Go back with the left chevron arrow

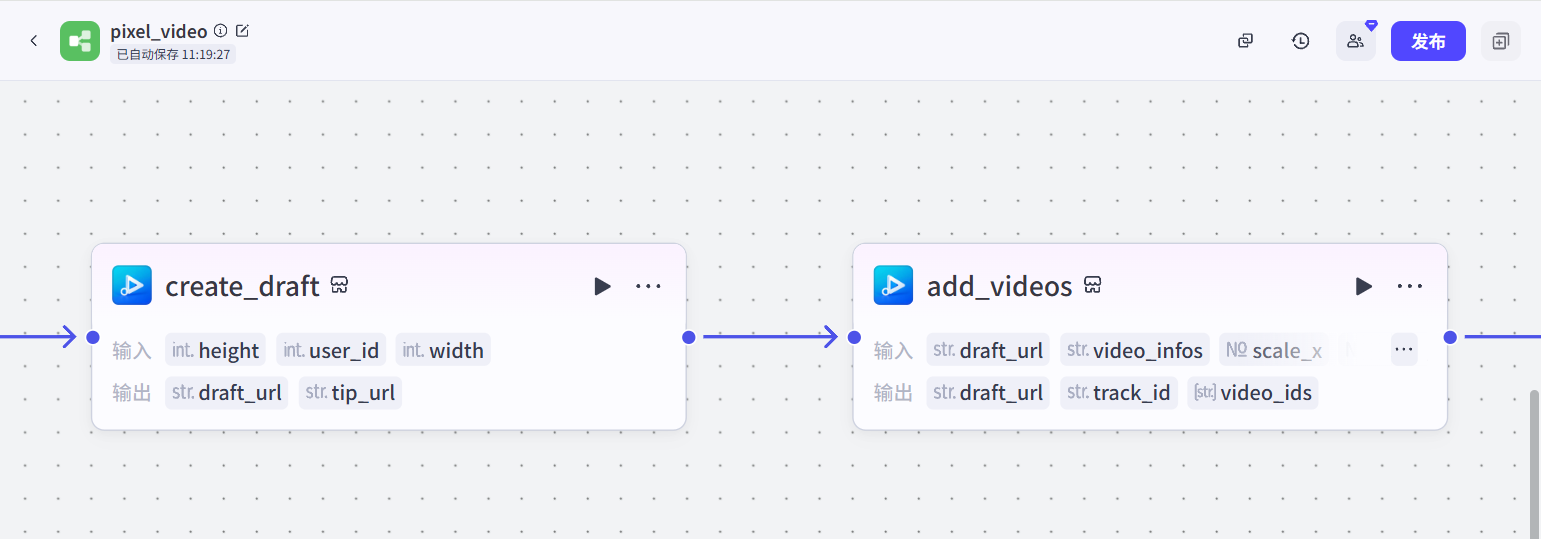34,41
